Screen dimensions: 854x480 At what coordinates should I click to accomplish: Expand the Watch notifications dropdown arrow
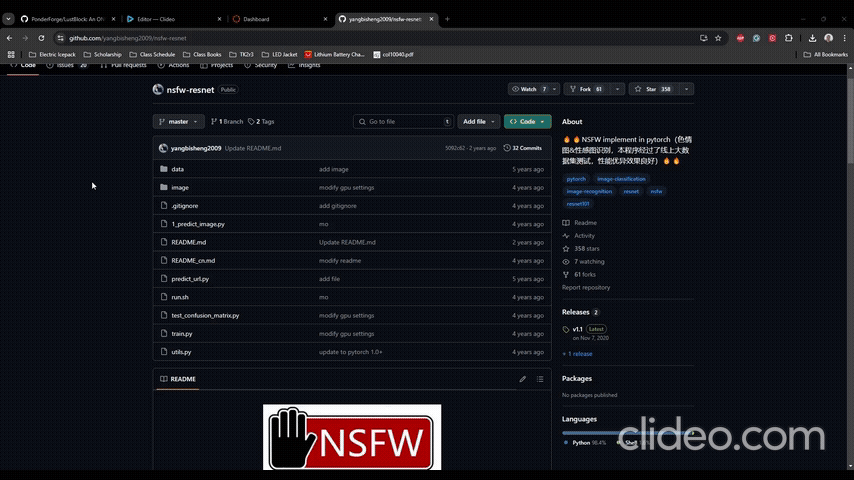pyautogui.click(x=554, y=89)
